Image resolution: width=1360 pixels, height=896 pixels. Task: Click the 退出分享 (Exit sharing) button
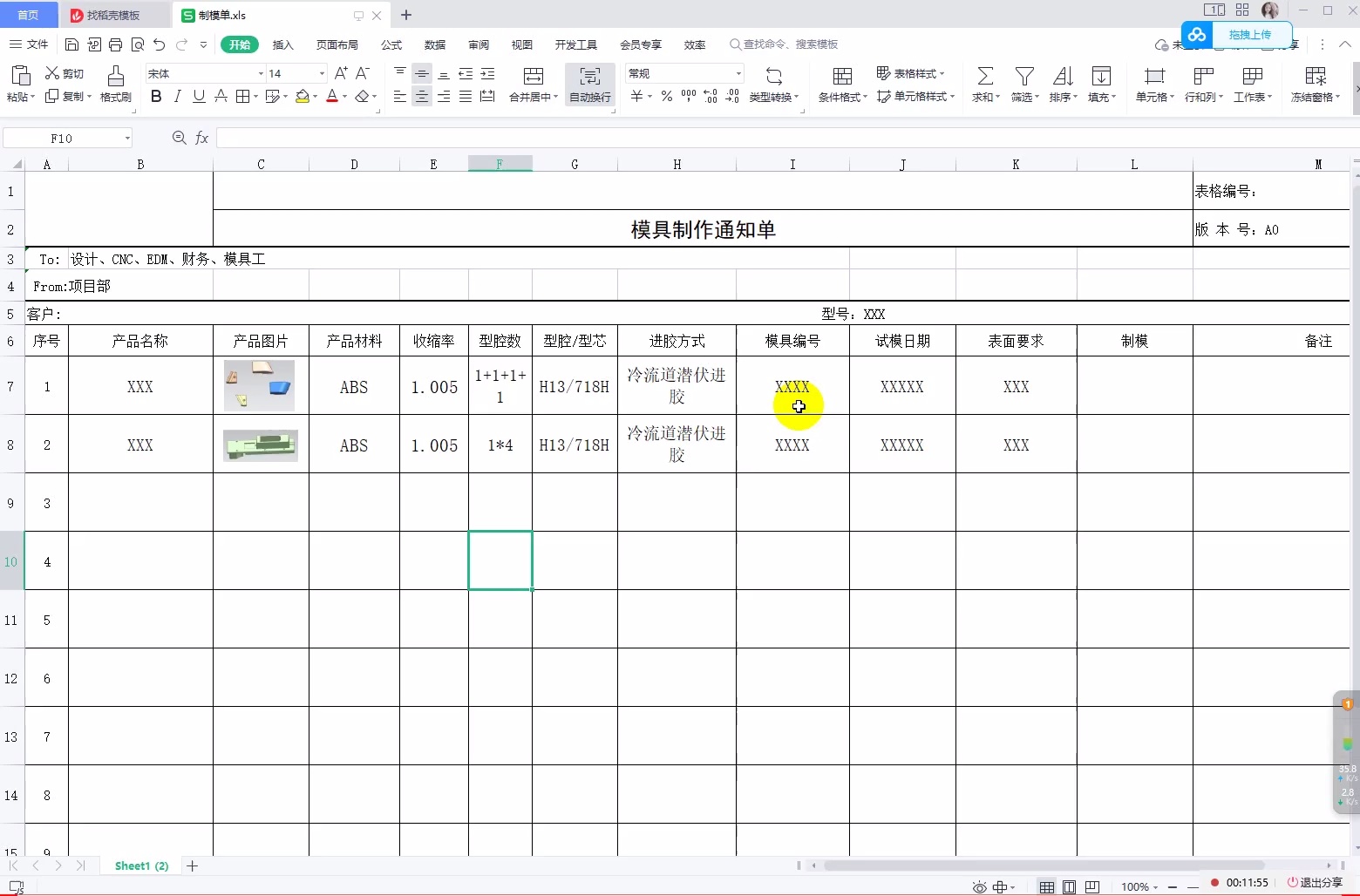(1316, 883)
